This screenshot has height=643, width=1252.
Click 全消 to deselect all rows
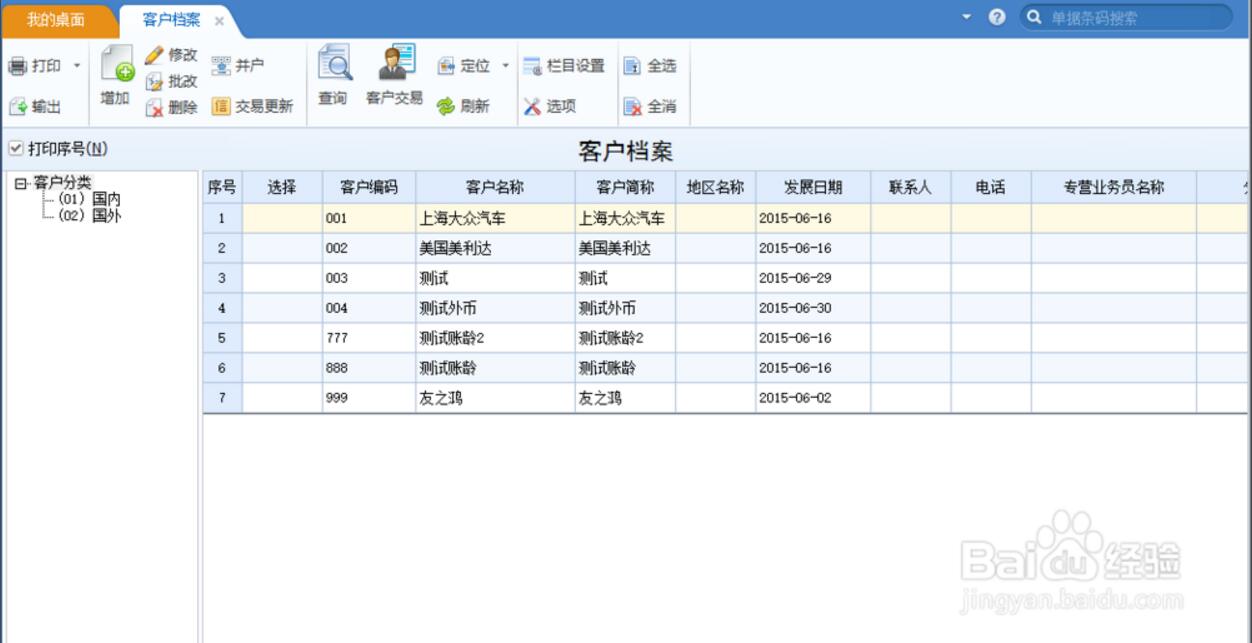[x=632, y=107]
